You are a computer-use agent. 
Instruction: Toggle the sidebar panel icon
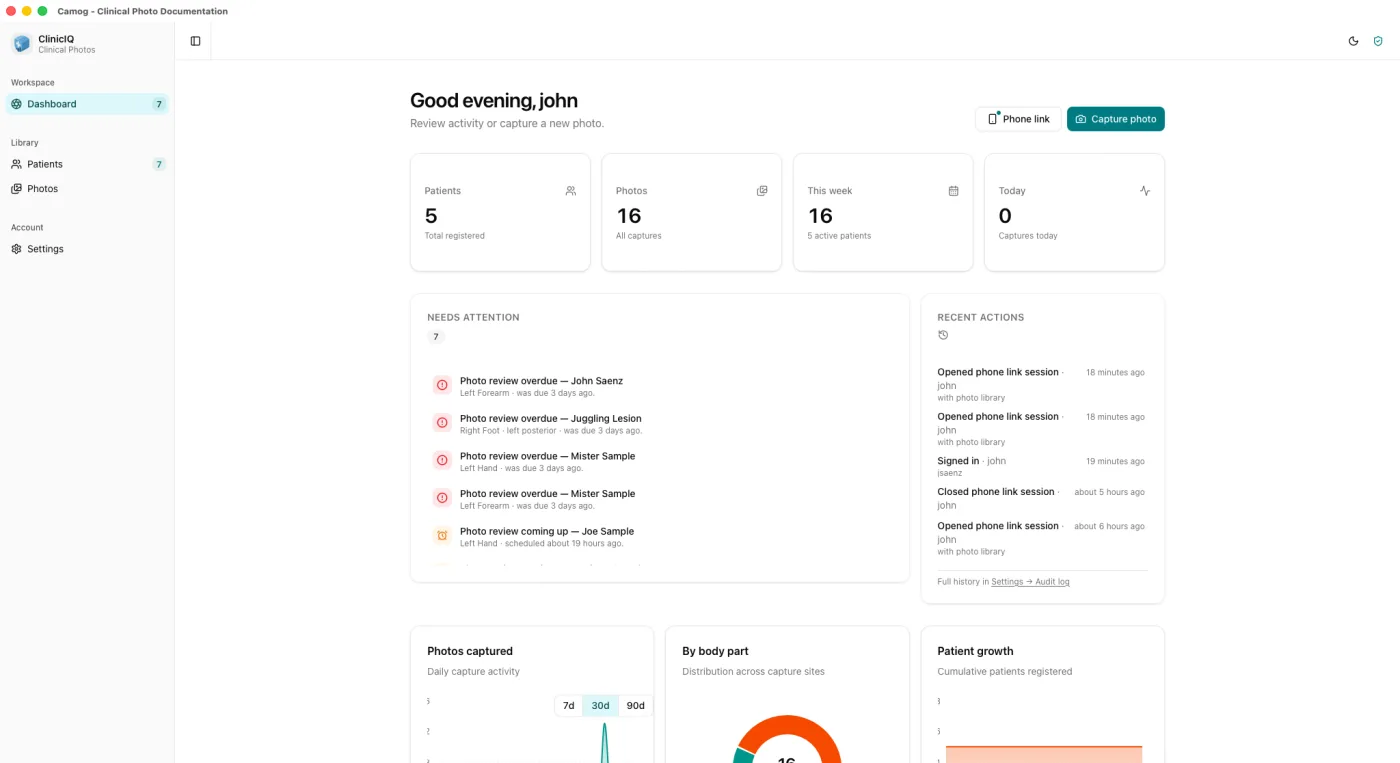coord(195,41)
